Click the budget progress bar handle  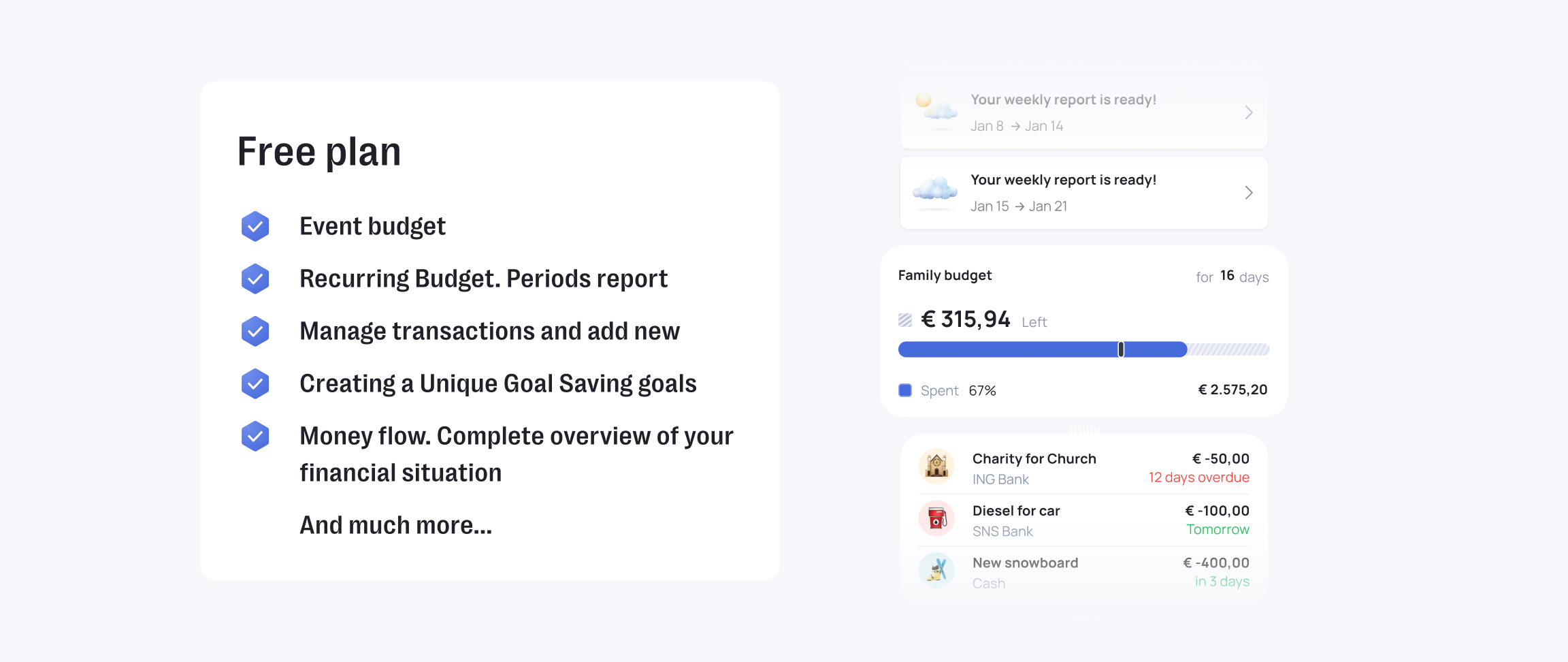pos(1121,349)
